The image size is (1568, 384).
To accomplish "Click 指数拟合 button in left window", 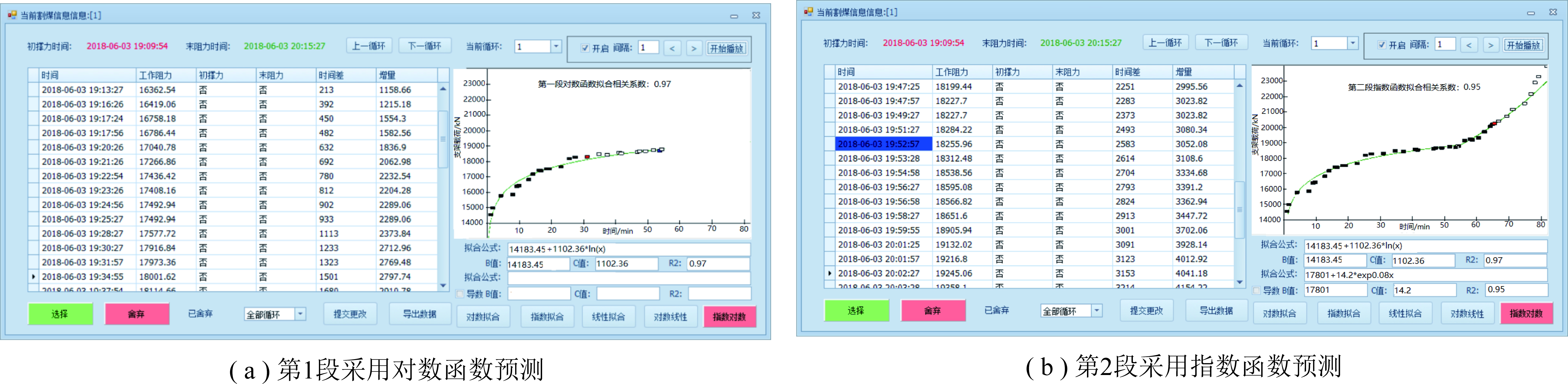I will [x=547, y=316].
